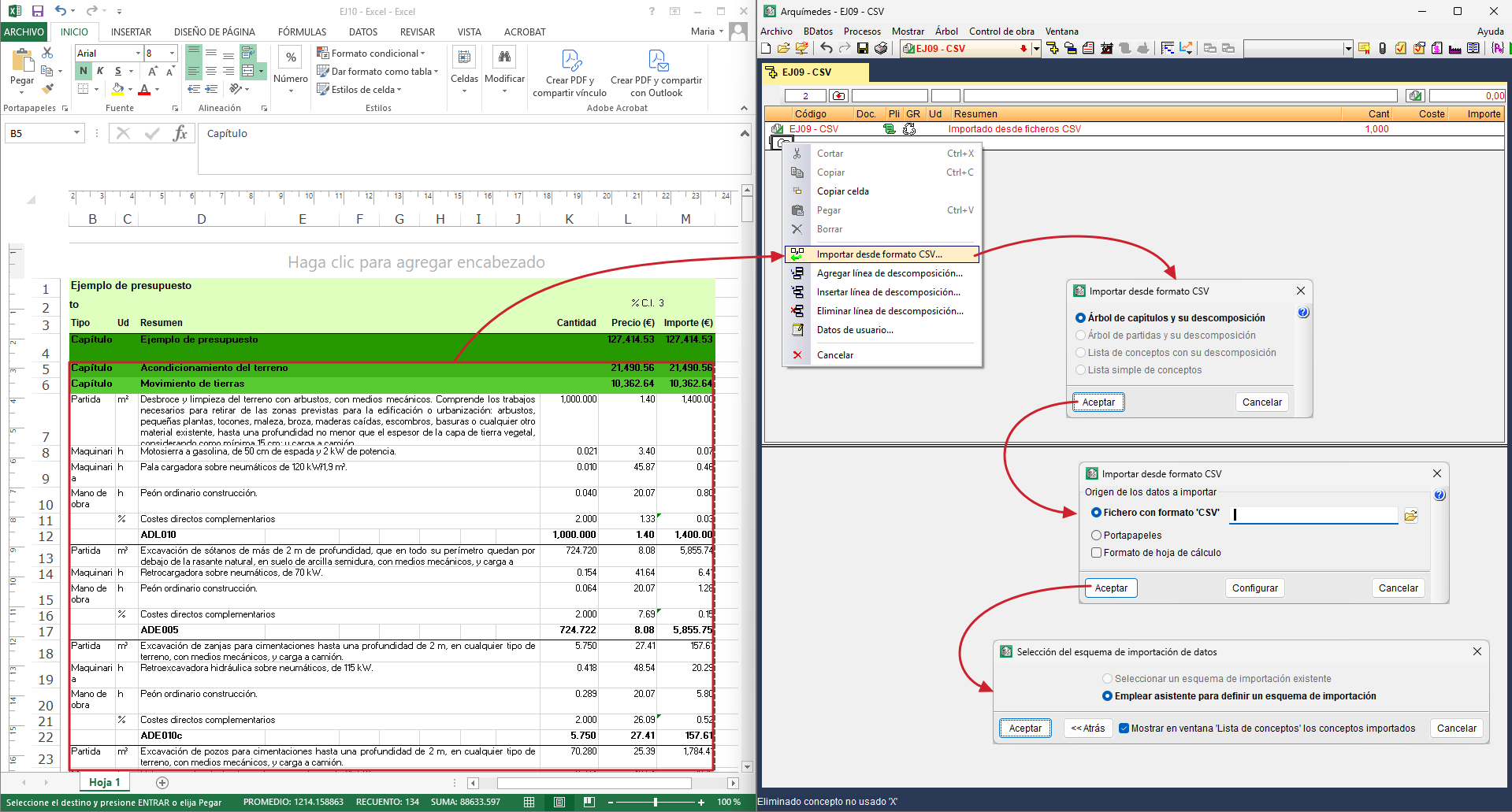Open the Arial font name dropdown
The height and width of the screenshot is (812, 1512).
138,53
